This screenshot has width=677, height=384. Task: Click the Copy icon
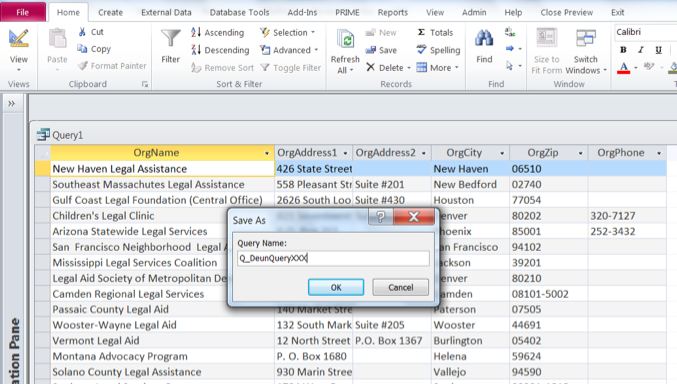pos(82,48)
